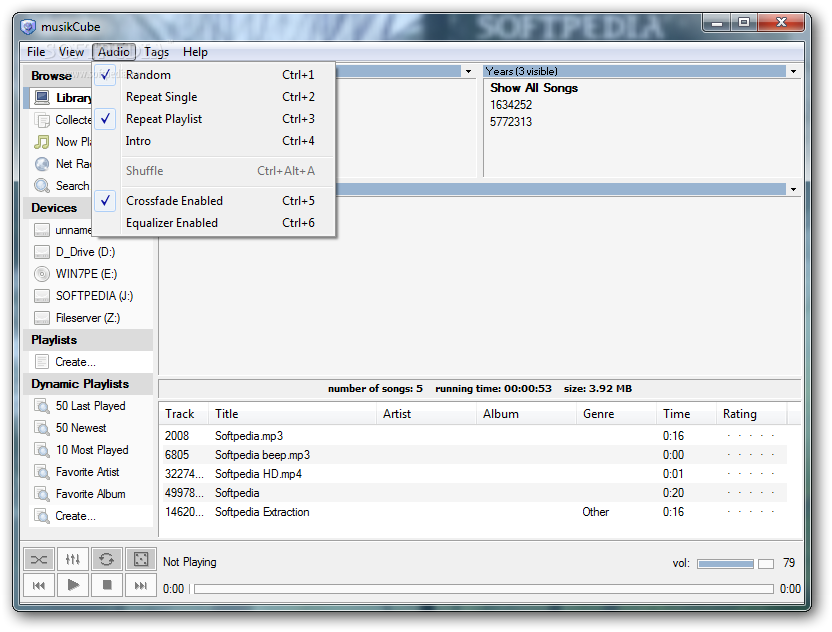Select year entry 1634252

(x=511, y=105)
